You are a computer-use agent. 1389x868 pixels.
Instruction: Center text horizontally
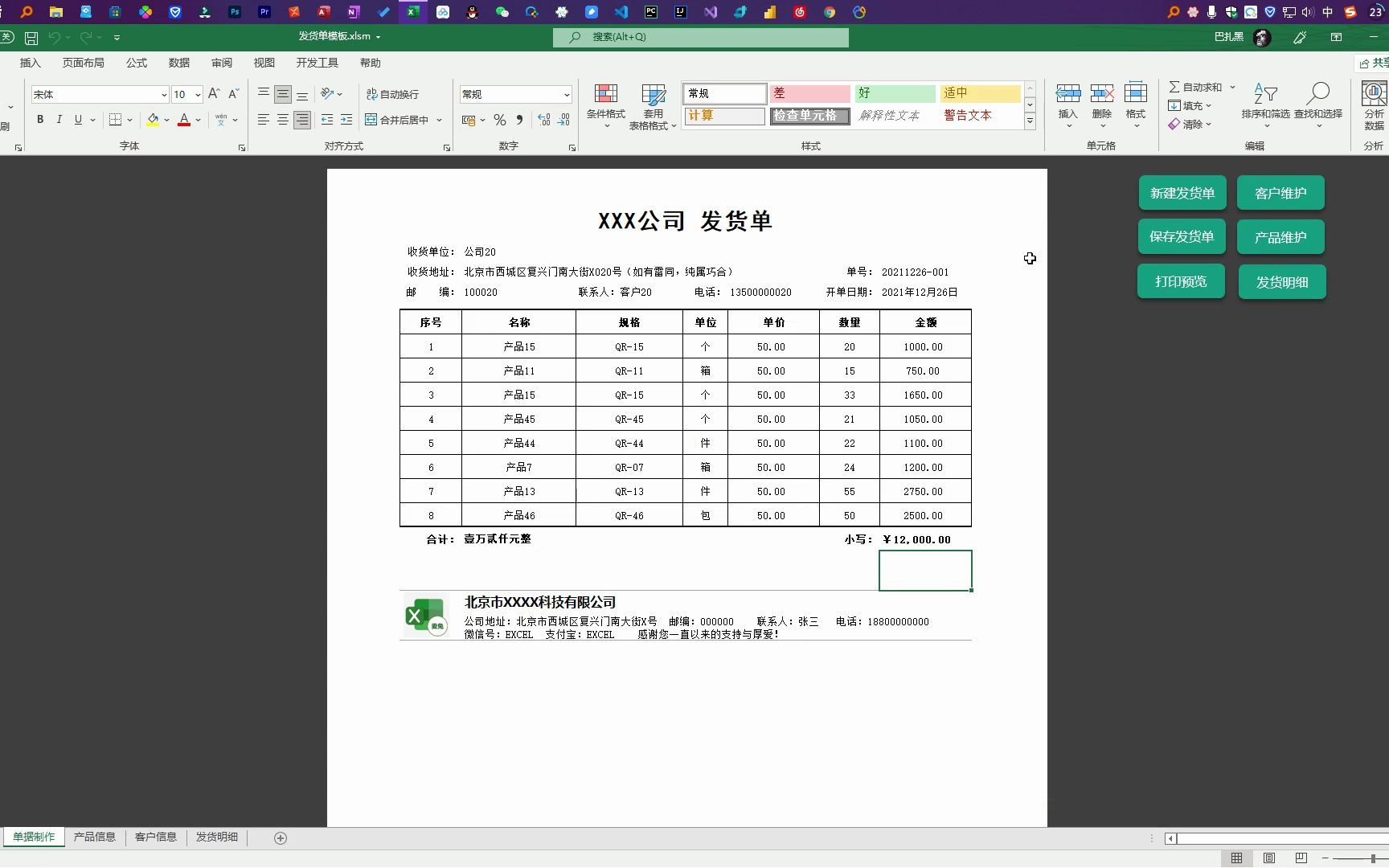coord(283,120)
